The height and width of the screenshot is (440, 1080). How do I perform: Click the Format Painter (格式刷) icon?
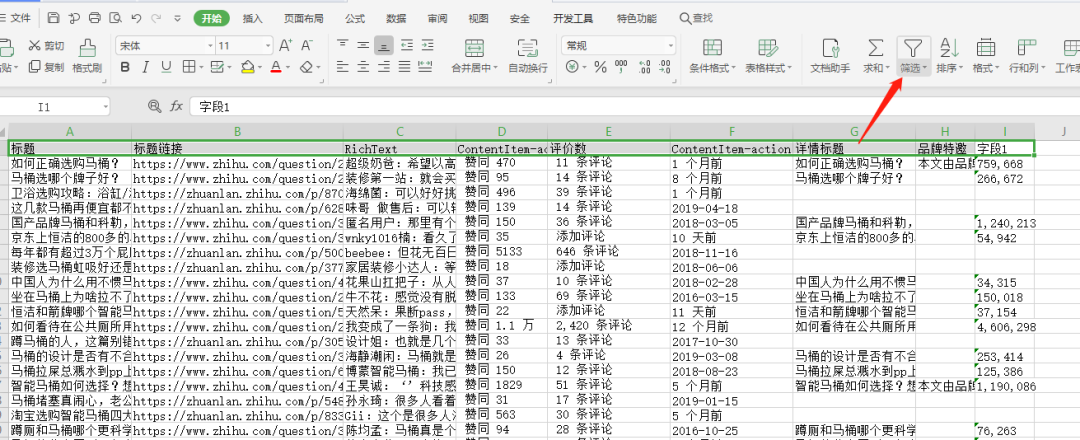pyautogui.click(x=87, y=48)
